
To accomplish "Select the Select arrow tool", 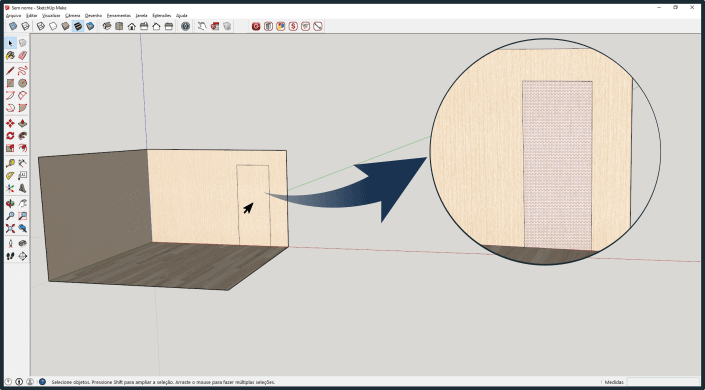I will [x=10, y=43].
